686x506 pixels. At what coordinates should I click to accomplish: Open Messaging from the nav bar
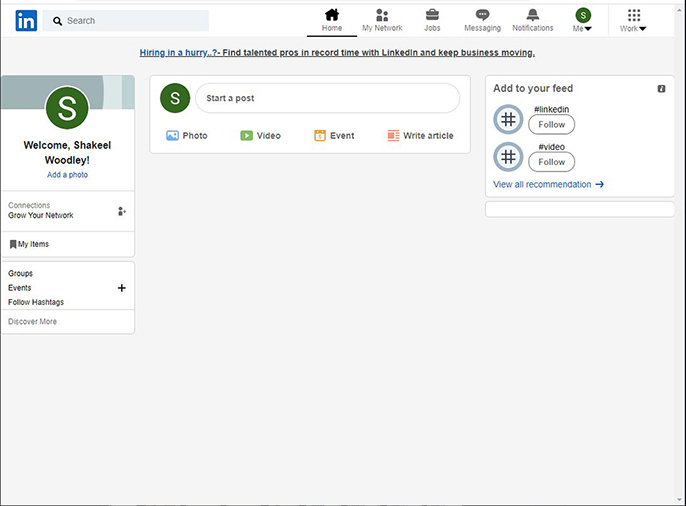tap(482, 21)
